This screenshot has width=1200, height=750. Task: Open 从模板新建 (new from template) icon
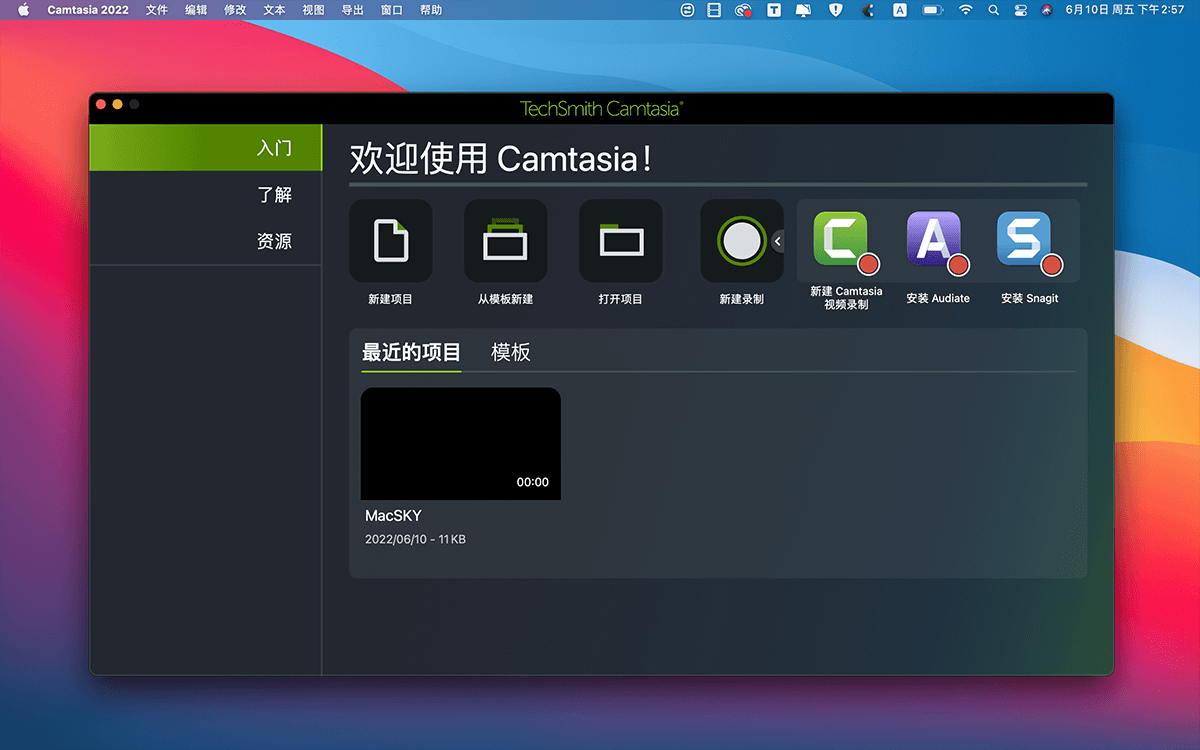[x=505, y=241]
